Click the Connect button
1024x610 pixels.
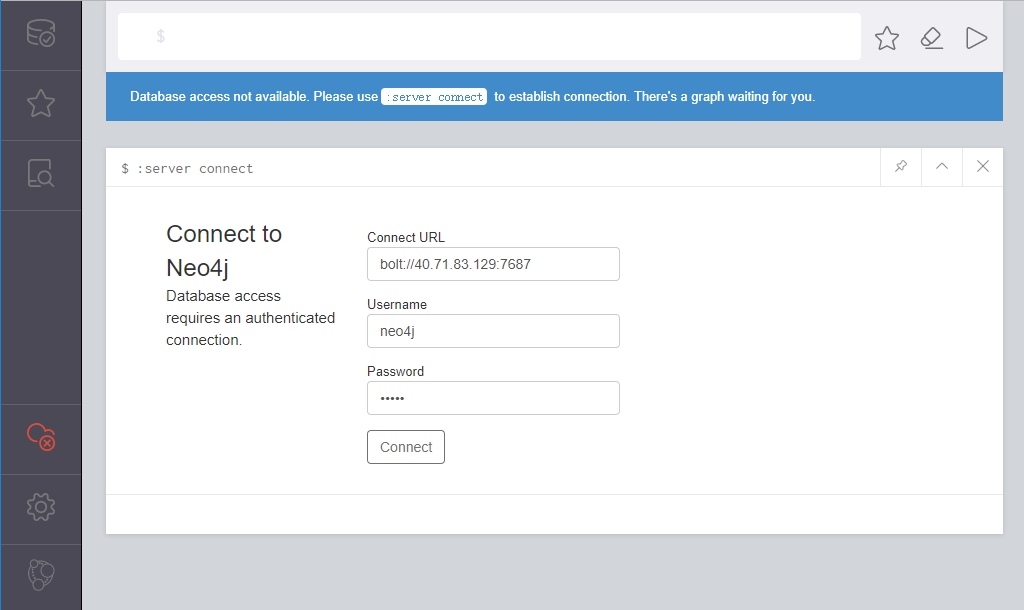(405, 447)
